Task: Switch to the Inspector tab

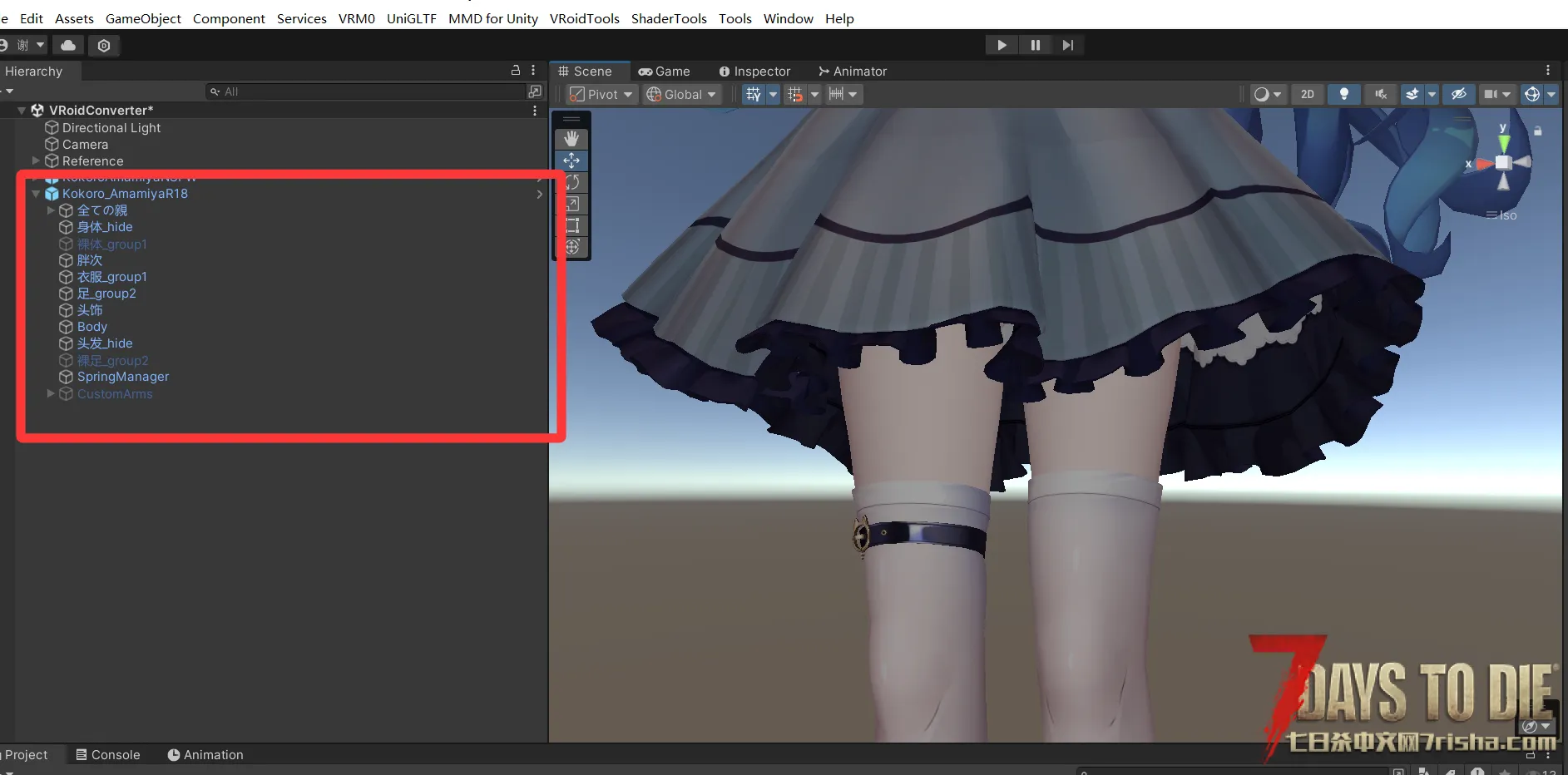Action: point(754,72)
